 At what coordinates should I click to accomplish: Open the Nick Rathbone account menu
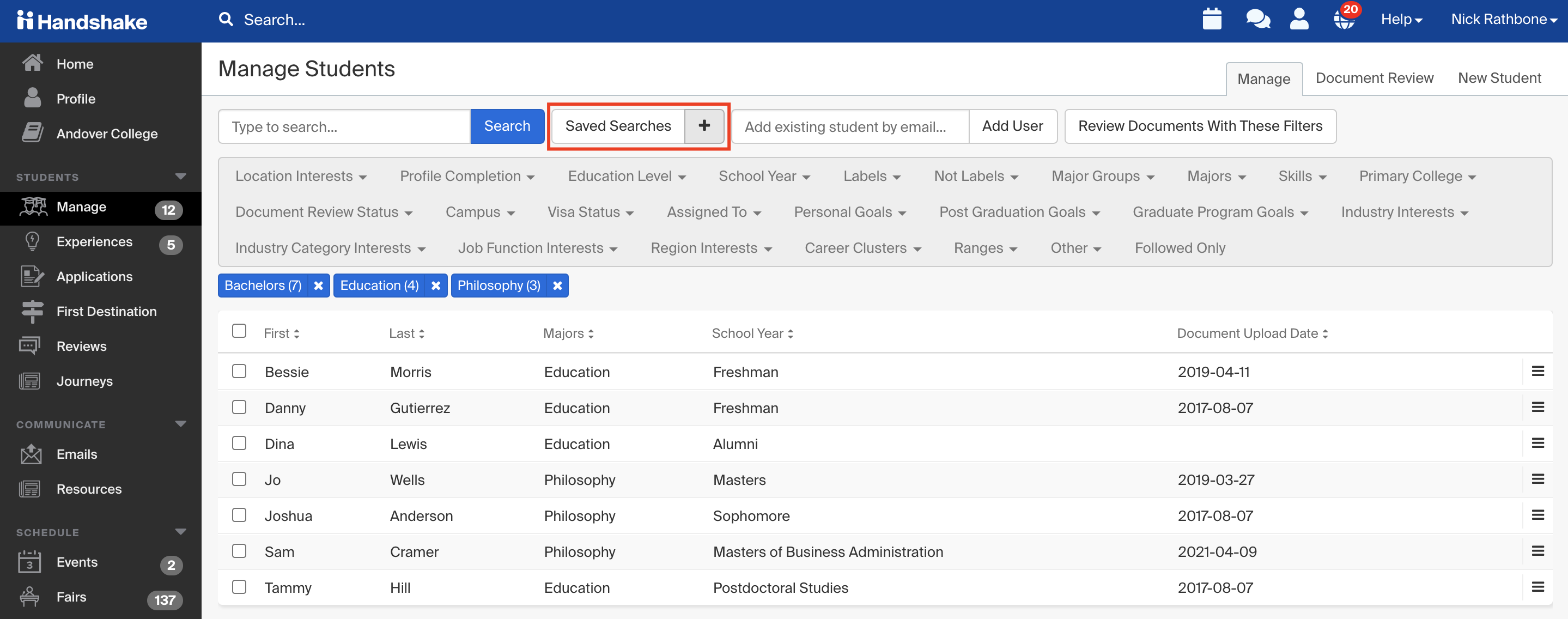click(x=1504, y=20)
